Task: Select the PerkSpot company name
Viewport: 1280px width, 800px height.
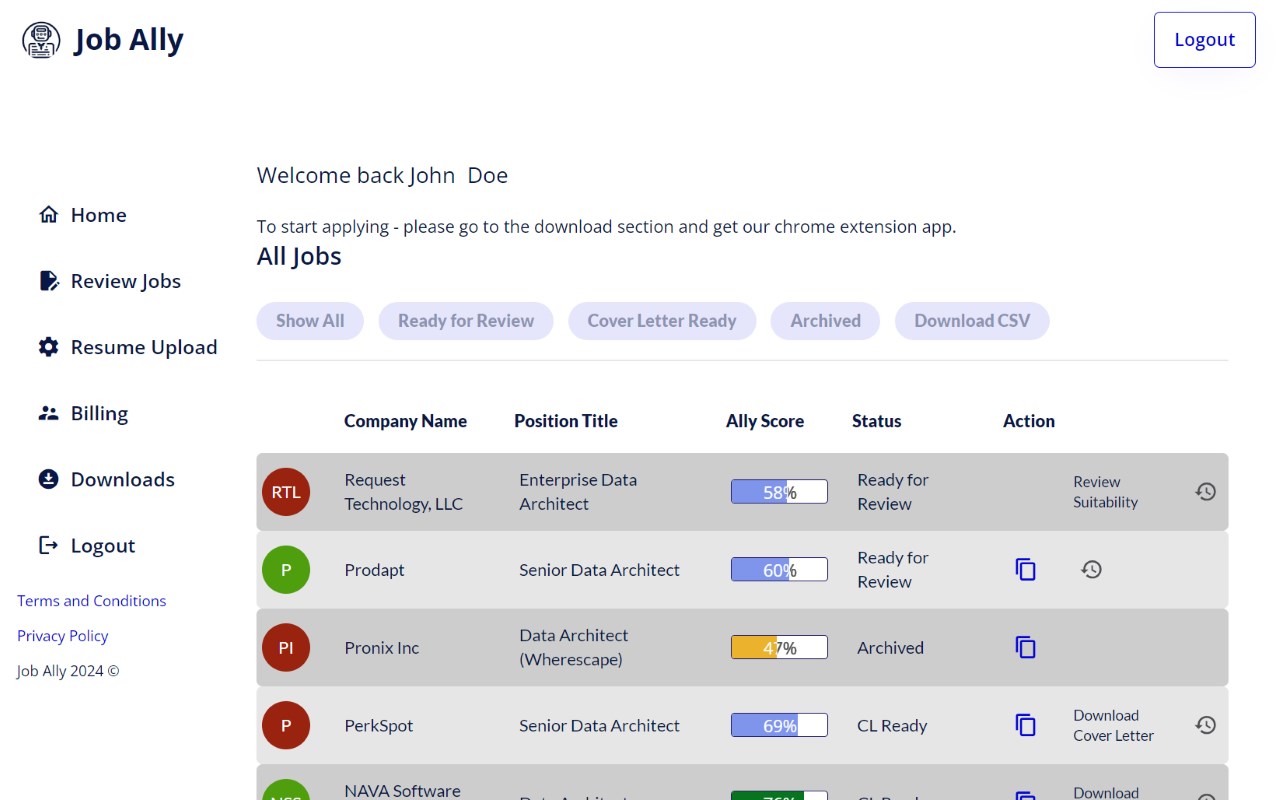Action: click(x=379, y=726)
